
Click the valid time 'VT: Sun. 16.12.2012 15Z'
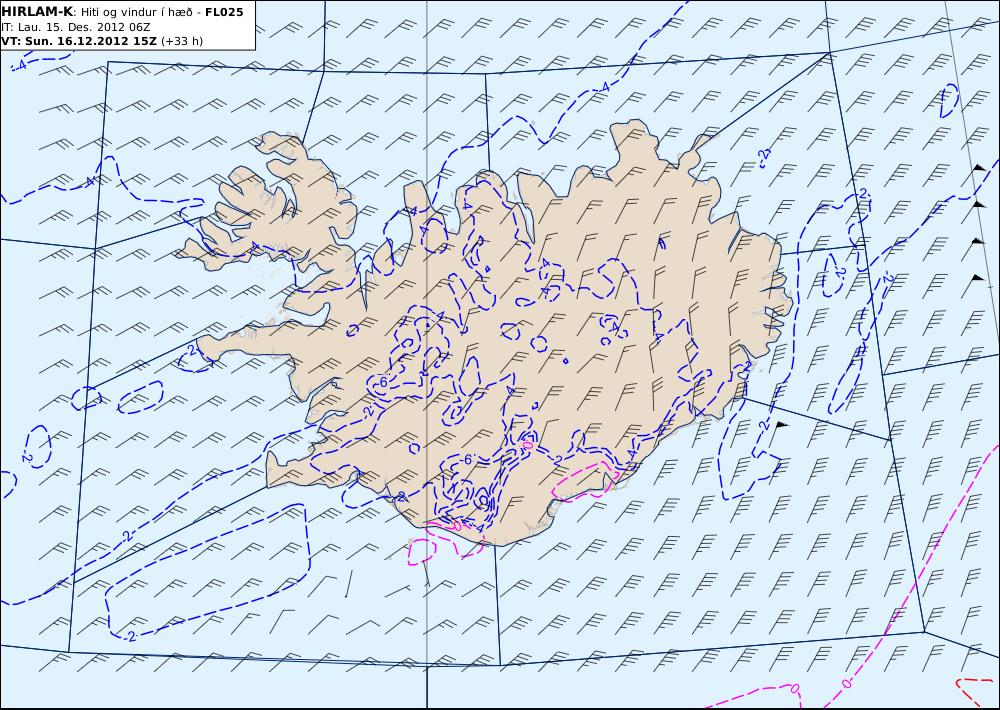coord(78,41)
